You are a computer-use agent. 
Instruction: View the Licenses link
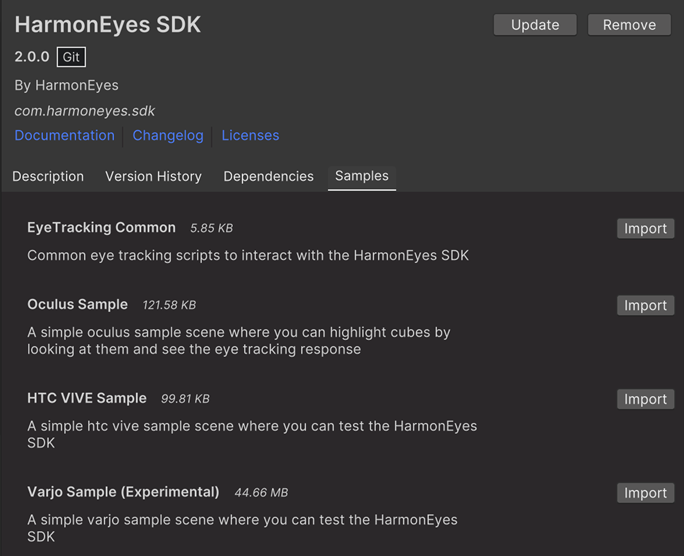pyautogui.click(x=250, y=135)
